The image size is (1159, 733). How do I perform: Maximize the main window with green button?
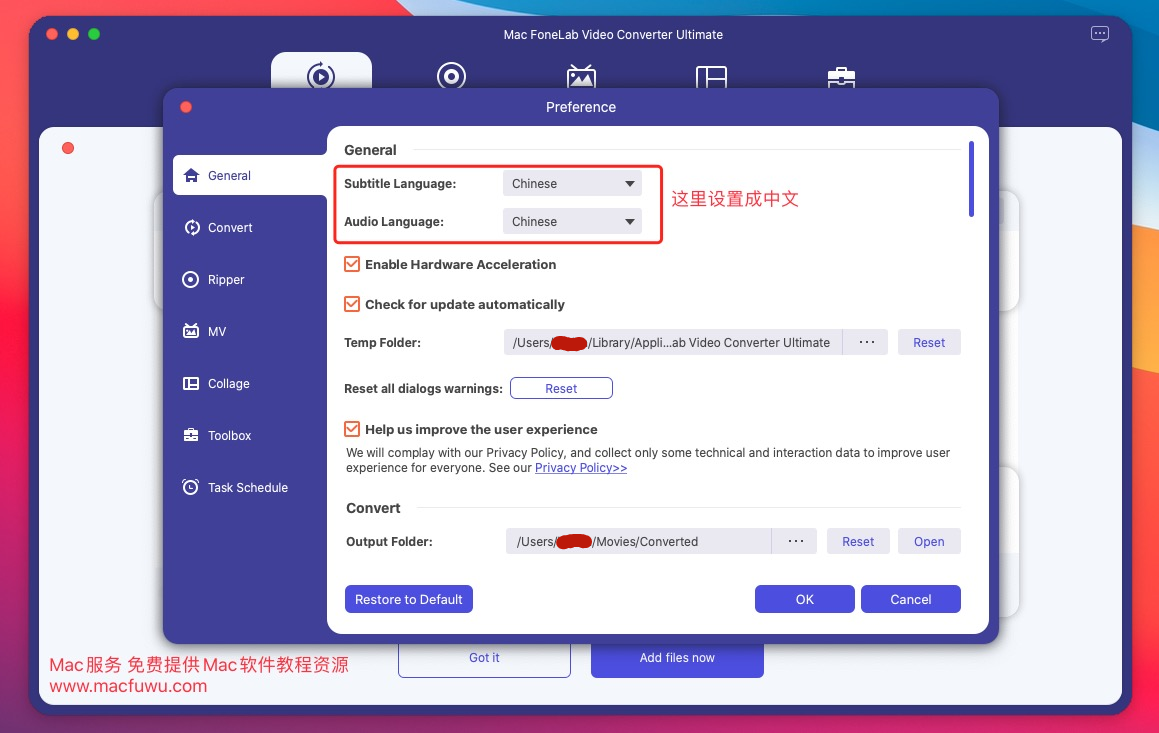[x=94, y=34]
